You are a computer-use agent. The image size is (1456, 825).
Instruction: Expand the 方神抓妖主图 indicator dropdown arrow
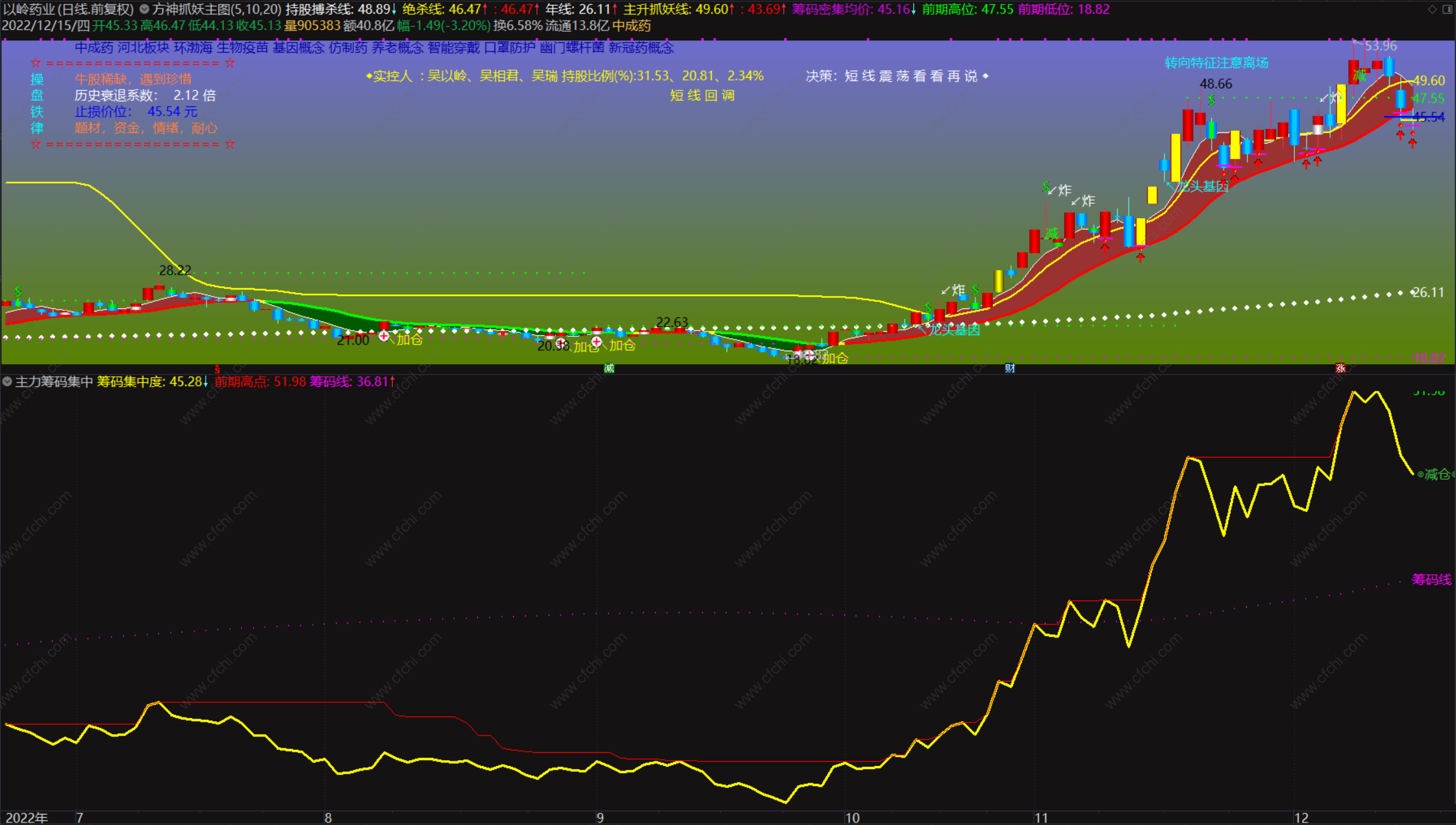[144, 9]
